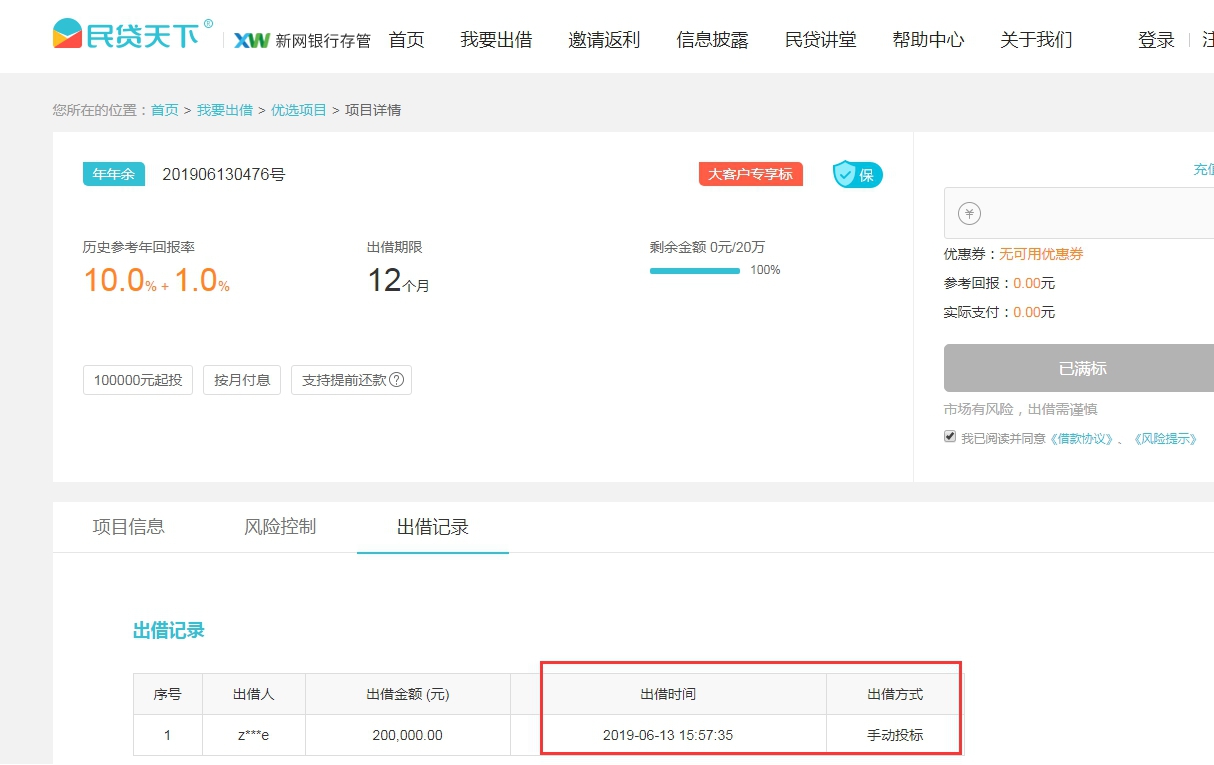
Task: Toggle the 我已阅读并同意 agreement checkbox
Action: pos(950,437)
